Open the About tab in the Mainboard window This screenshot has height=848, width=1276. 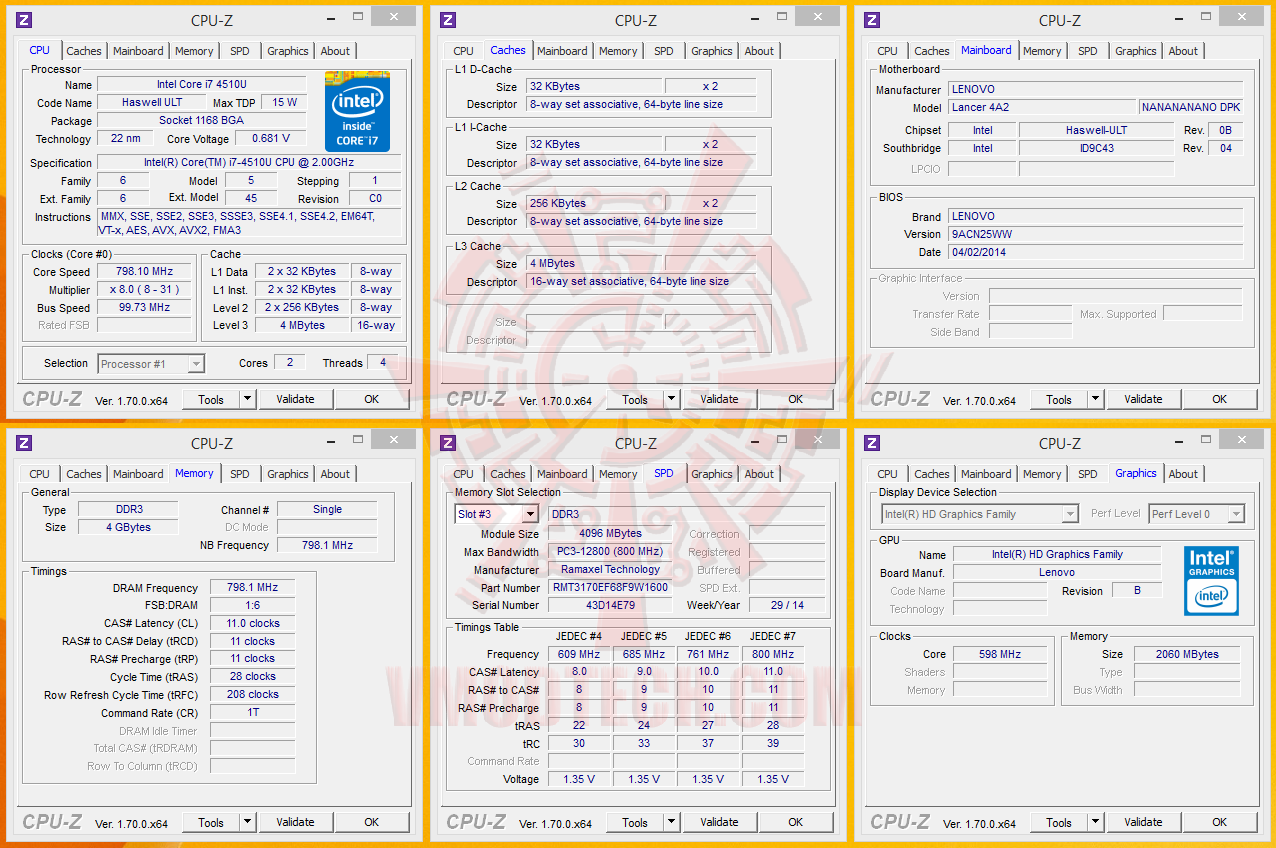coord(1183,51)
